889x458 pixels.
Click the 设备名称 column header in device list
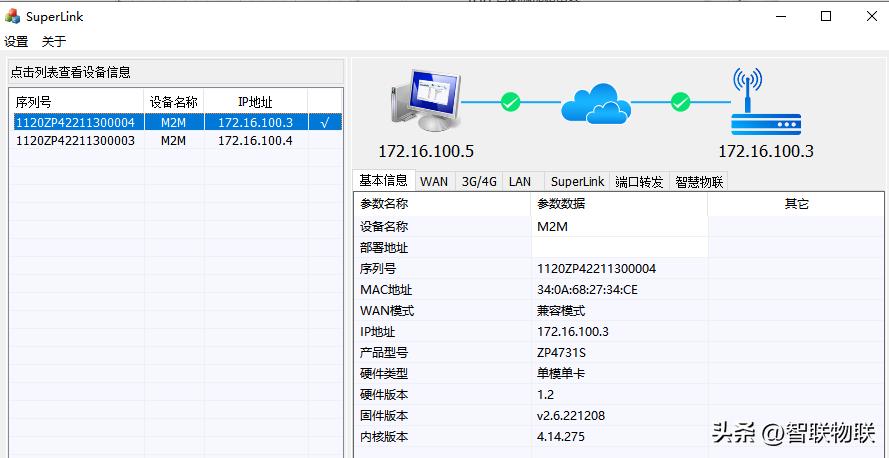coord(173,103)
